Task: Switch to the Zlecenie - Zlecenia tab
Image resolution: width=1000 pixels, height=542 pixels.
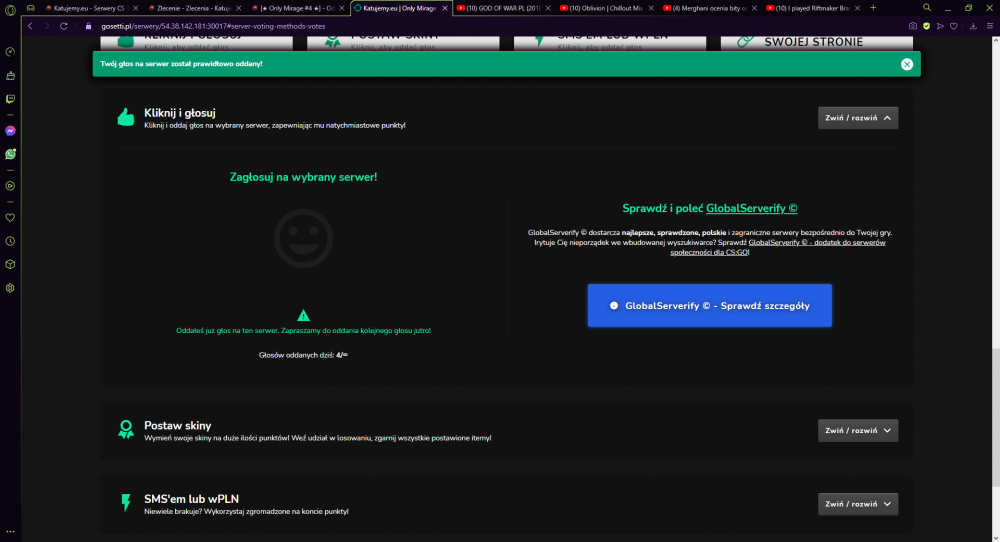Action: pos(195,8)
